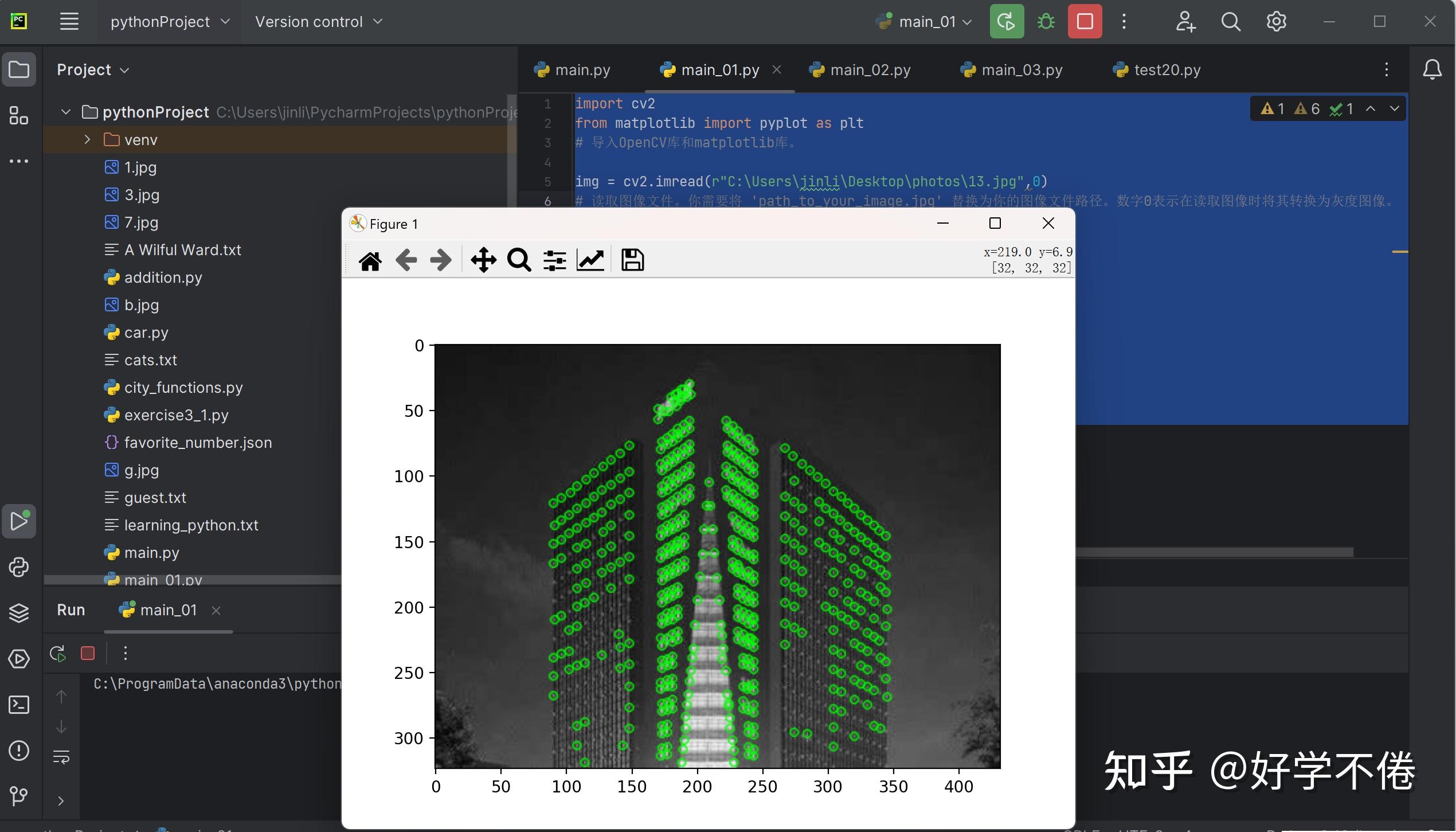The height and width of the screenshot is (832, 1456).
Task: Click the Save figure floppy icon
Action: (x=632, y=260)
